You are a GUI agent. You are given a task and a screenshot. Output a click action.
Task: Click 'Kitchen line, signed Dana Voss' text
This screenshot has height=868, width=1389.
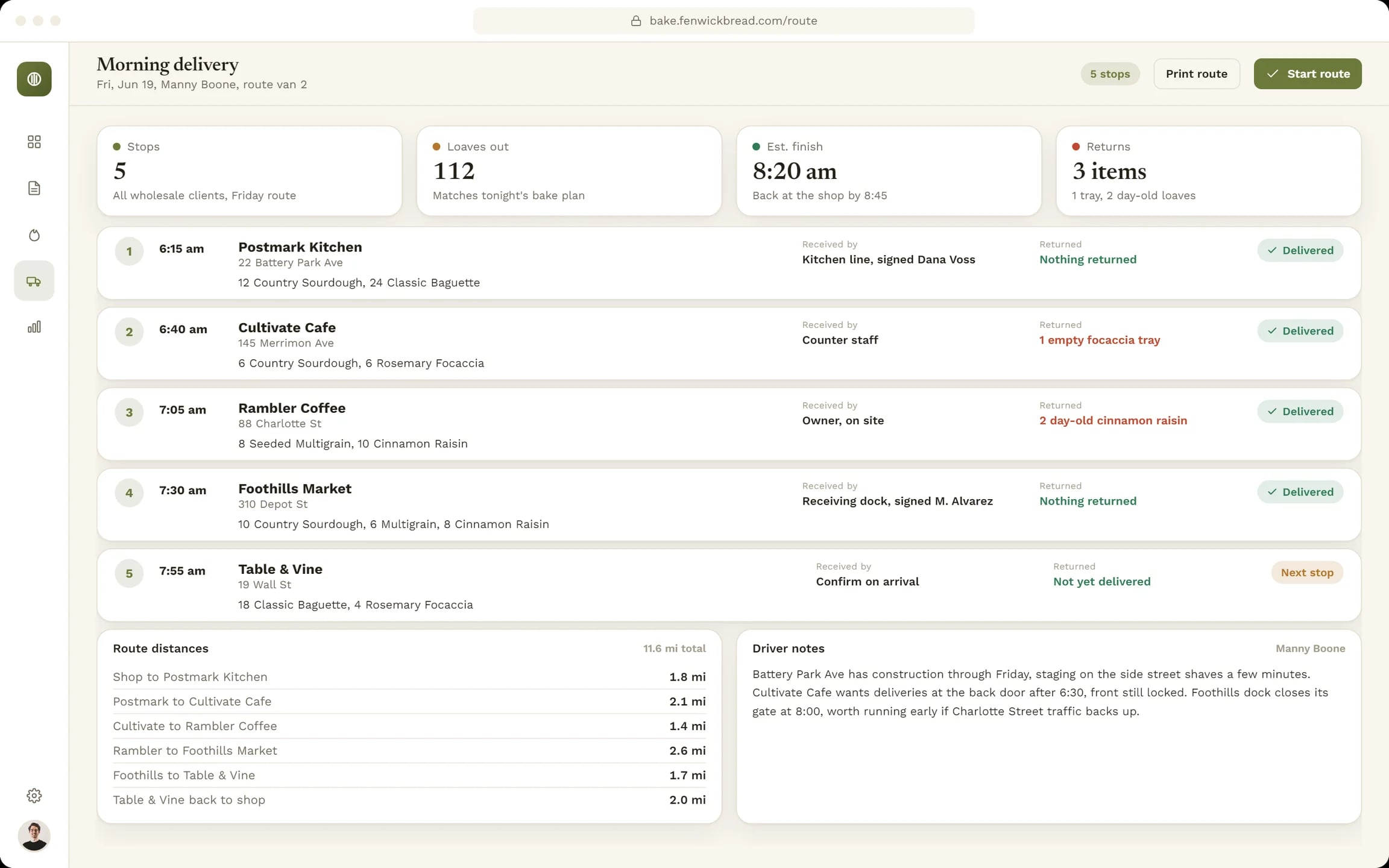pyautogui.click(x=889, y=260)
